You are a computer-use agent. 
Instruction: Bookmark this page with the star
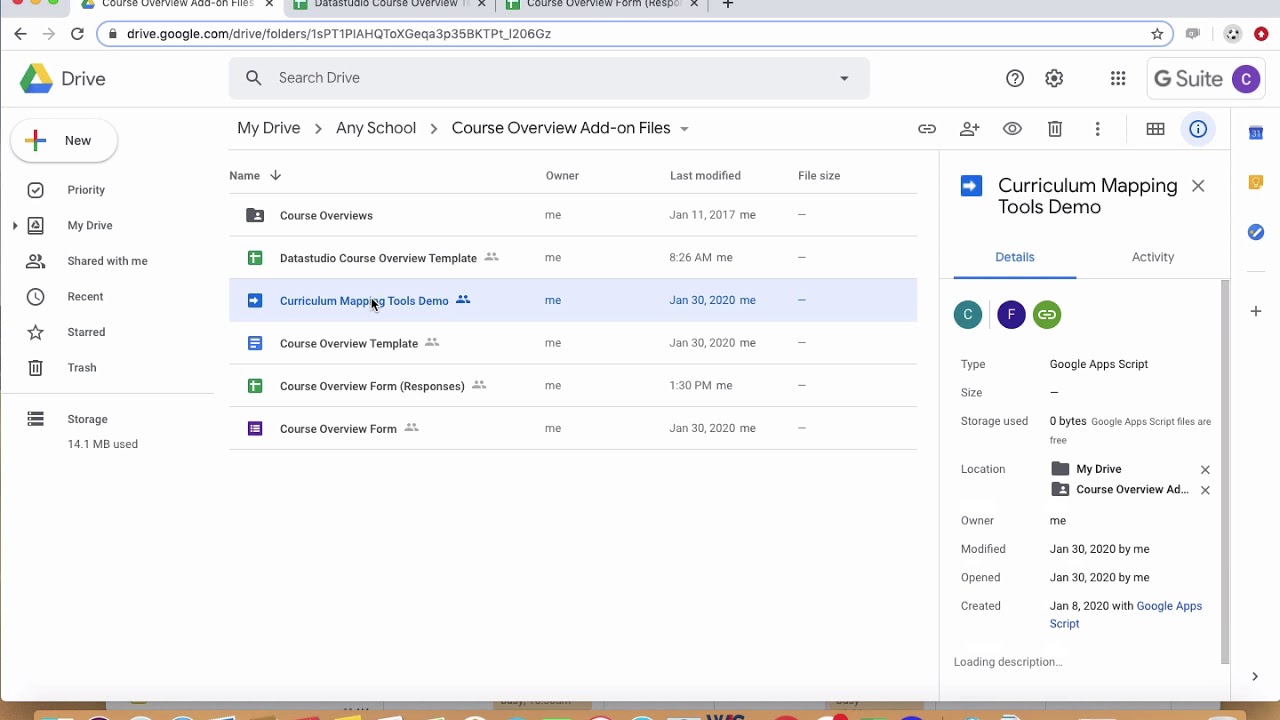coord(1158,34)
